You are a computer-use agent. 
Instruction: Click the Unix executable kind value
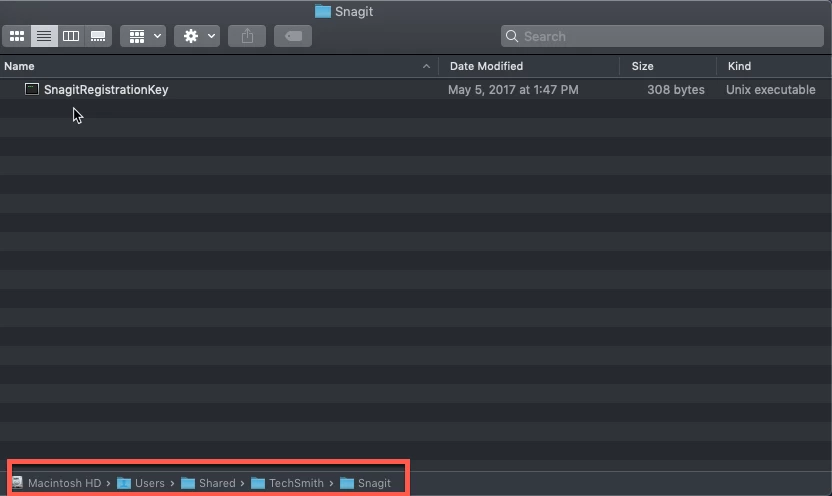[x=770, y=90]
